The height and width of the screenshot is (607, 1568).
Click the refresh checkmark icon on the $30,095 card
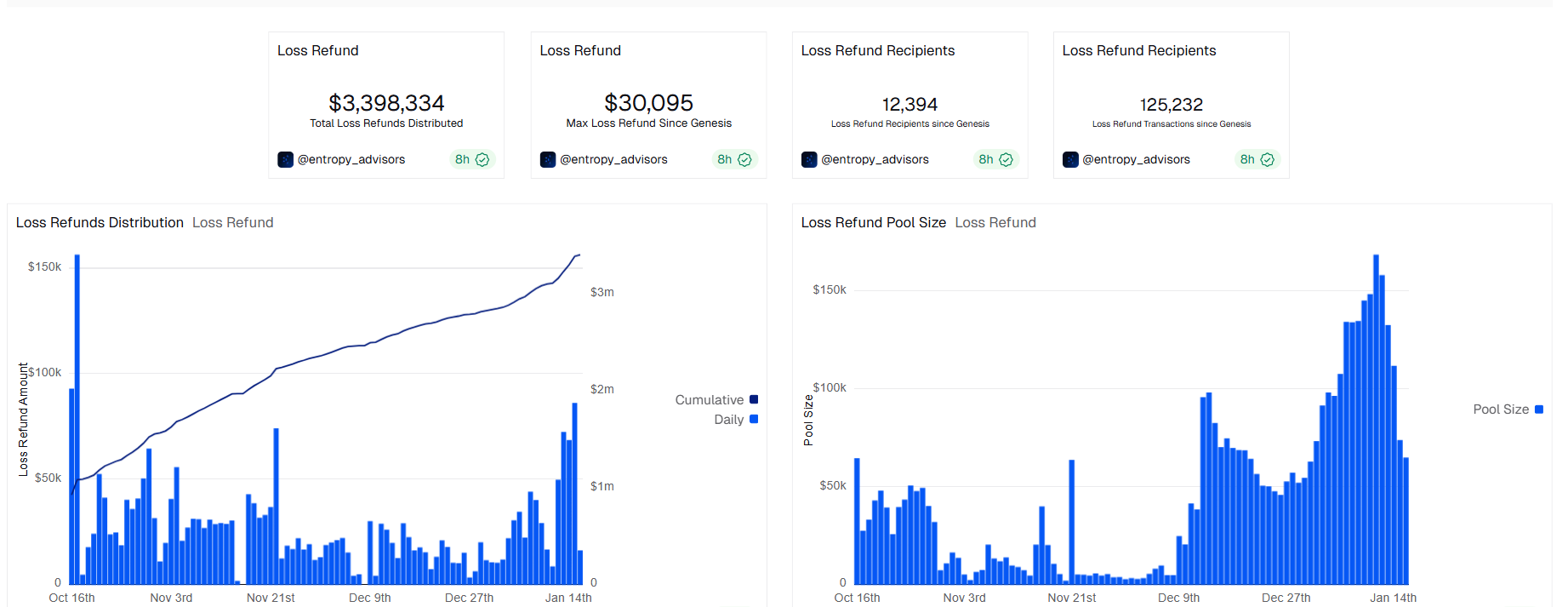744,159
